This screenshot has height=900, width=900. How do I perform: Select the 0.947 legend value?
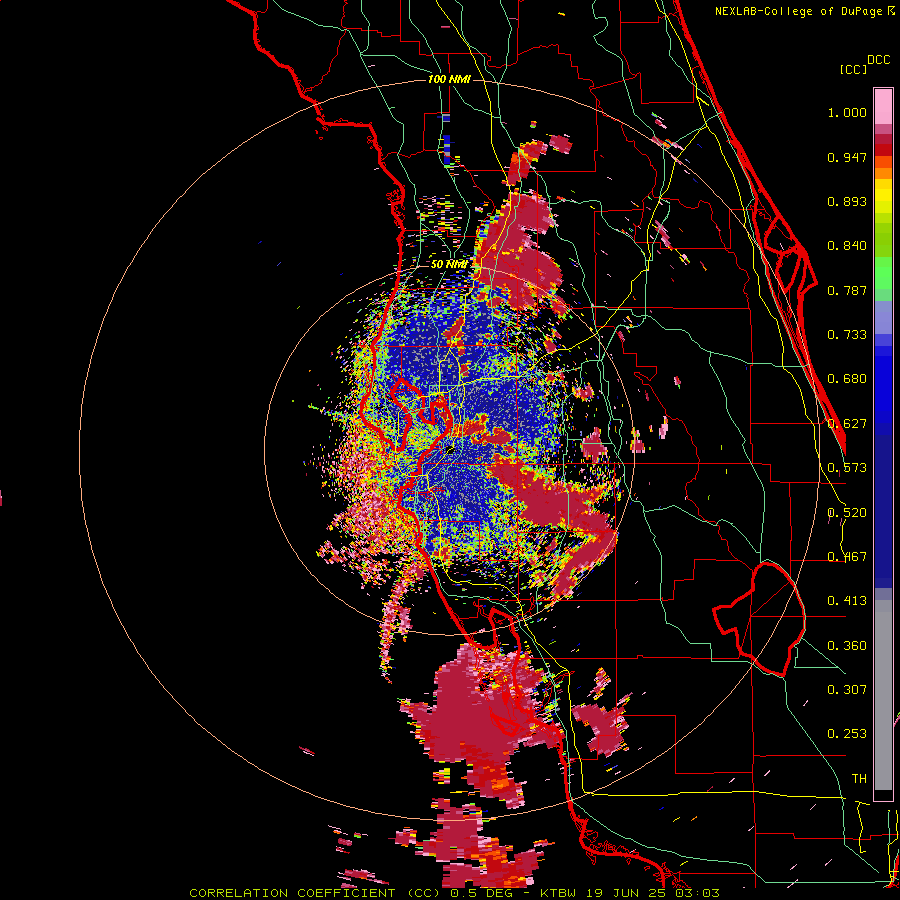pyautogui.click(x=847, y=157)
